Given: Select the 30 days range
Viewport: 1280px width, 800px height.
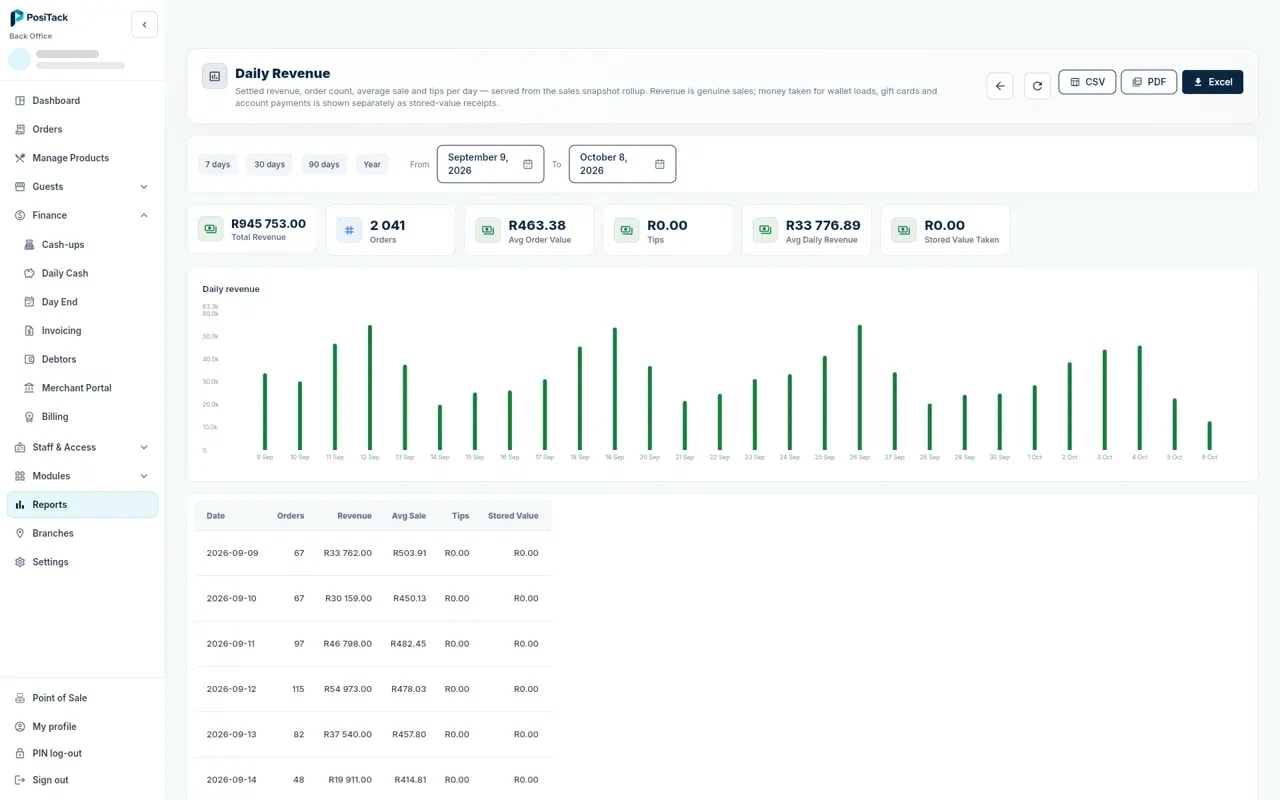Looking at the screenshot, I should (269, 164).
